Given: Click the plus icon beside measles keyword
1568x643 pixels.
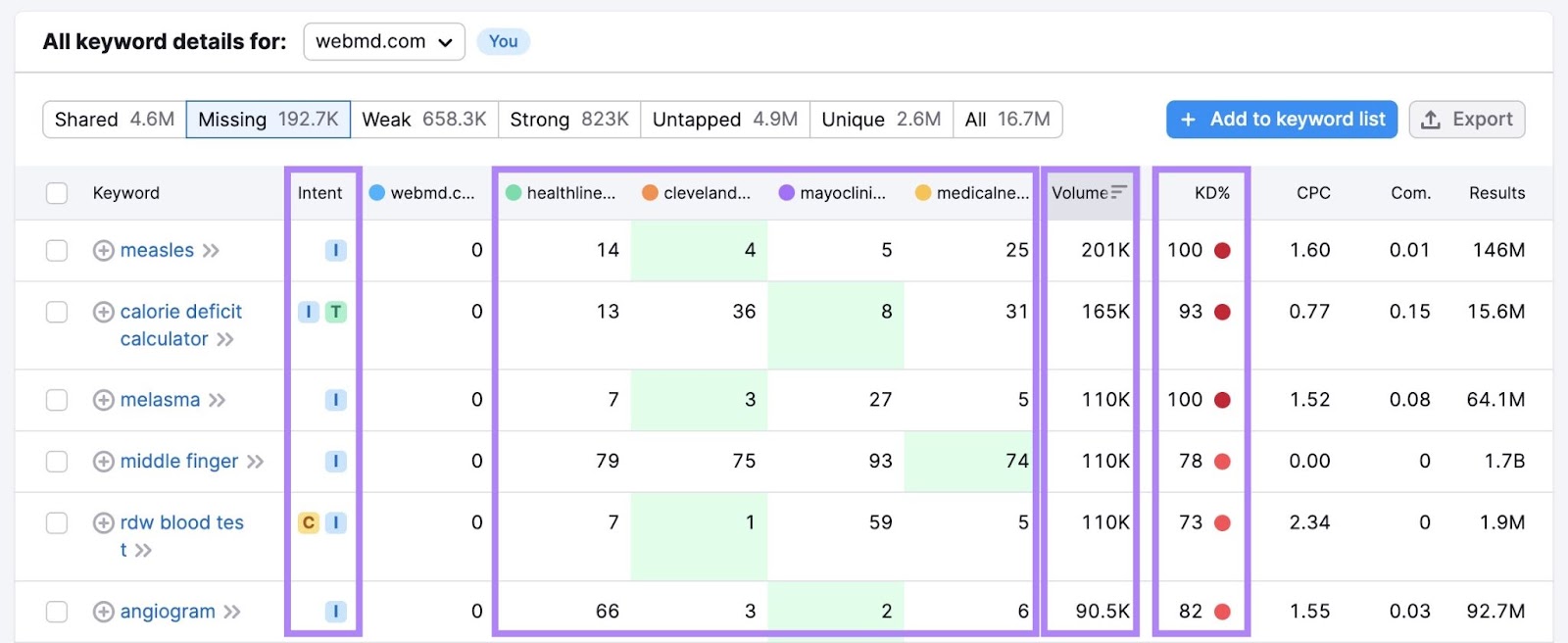Looking at the screenshot, I should 103,251.
